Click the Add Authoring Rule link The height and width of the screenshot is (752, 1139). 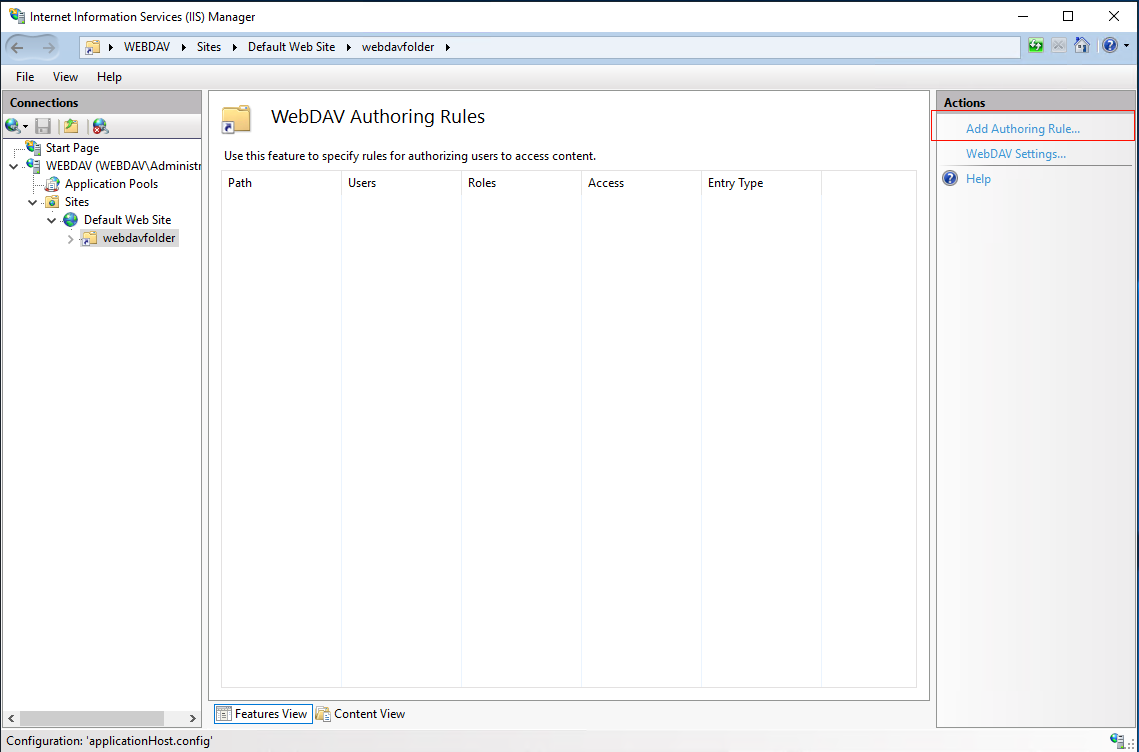coord(1022,129)
